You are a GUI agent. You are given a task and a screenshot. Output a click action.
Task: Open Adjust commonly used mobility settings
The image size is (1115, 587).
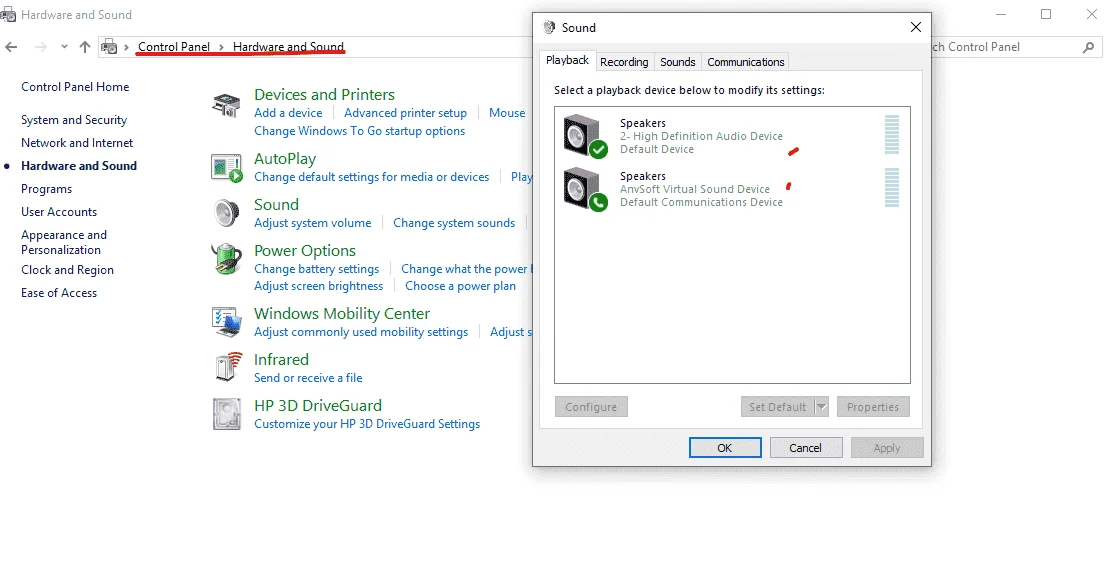361,332
